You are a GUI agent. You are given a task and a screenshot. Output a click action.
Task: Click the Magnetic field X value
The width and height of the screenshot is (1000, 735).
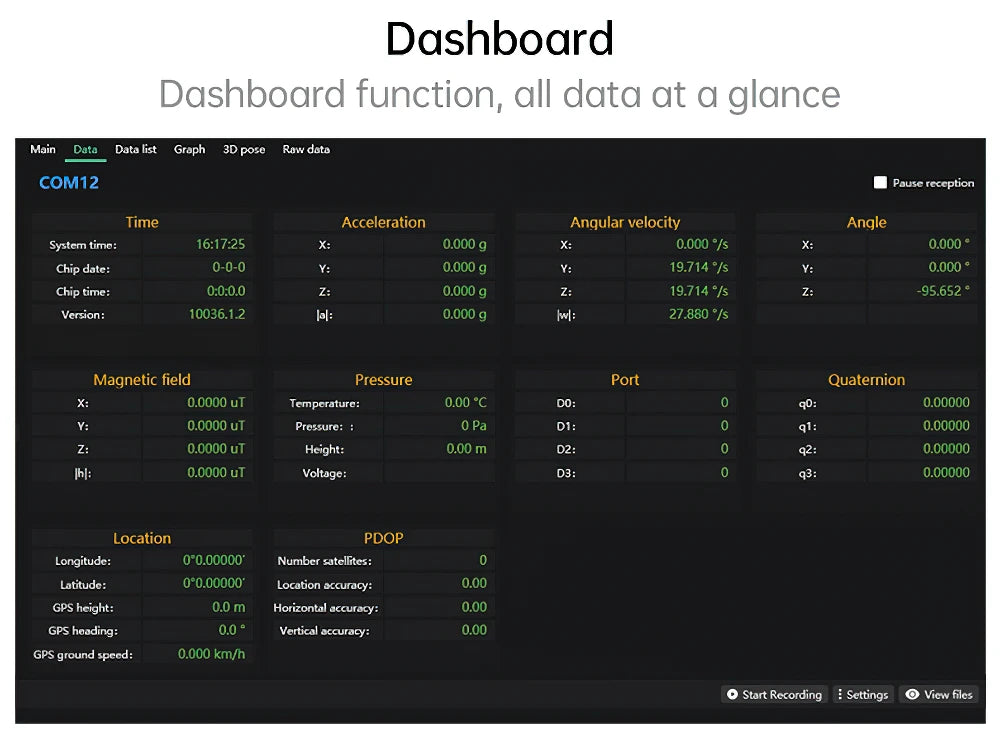point(216,403)
